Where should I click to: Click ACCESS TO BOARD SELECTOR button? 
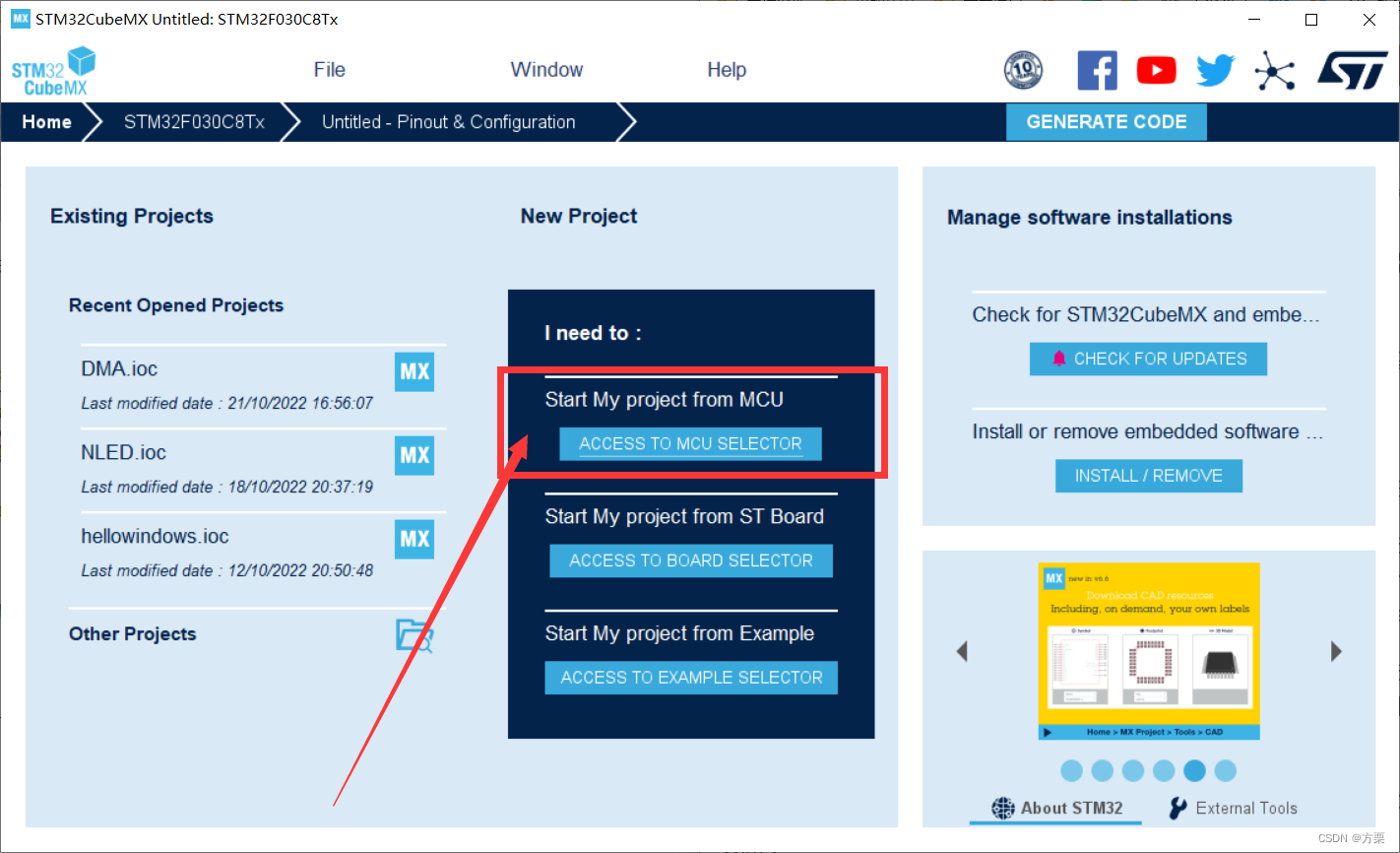[691, 560]
